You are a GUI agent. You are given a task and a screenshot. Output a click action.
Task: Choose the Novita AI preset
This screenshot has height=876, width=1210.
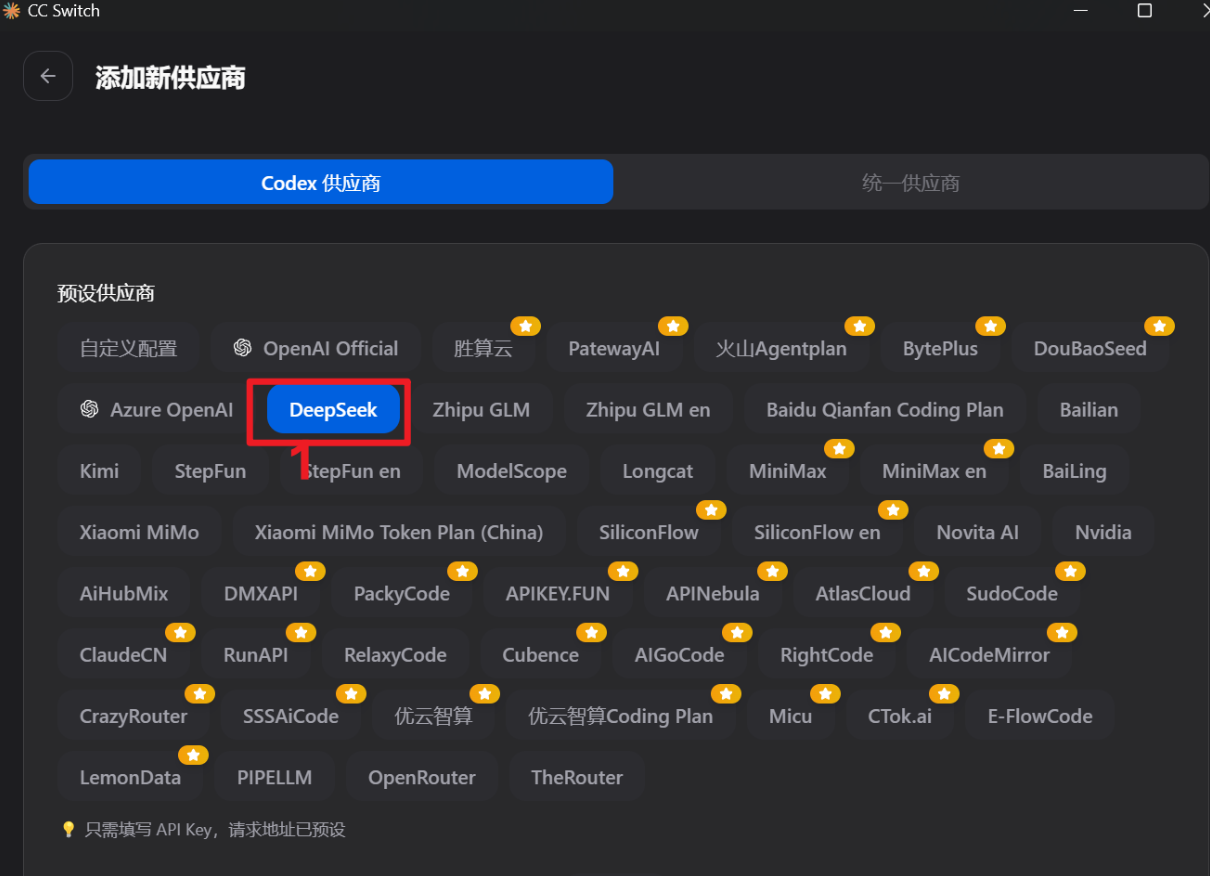pos(978,532)
